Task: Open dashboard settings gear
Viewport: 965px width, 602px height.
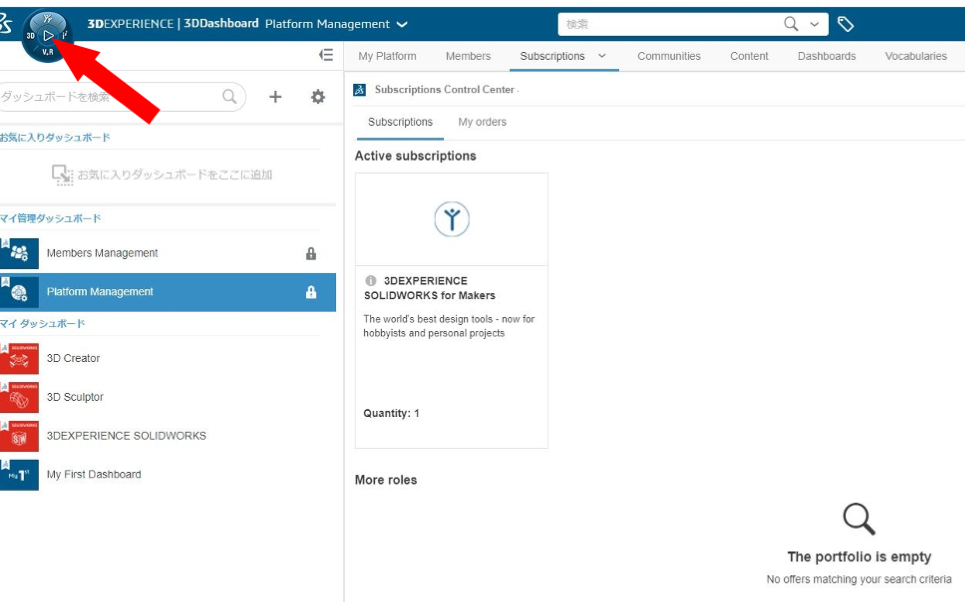Action: pos(318,97)
